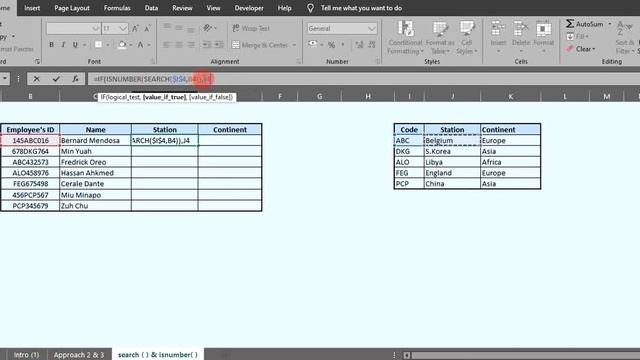This screenshot has height=360, width=640.
Task: Click the Orientation text angle icon
Action: (208, 28)
